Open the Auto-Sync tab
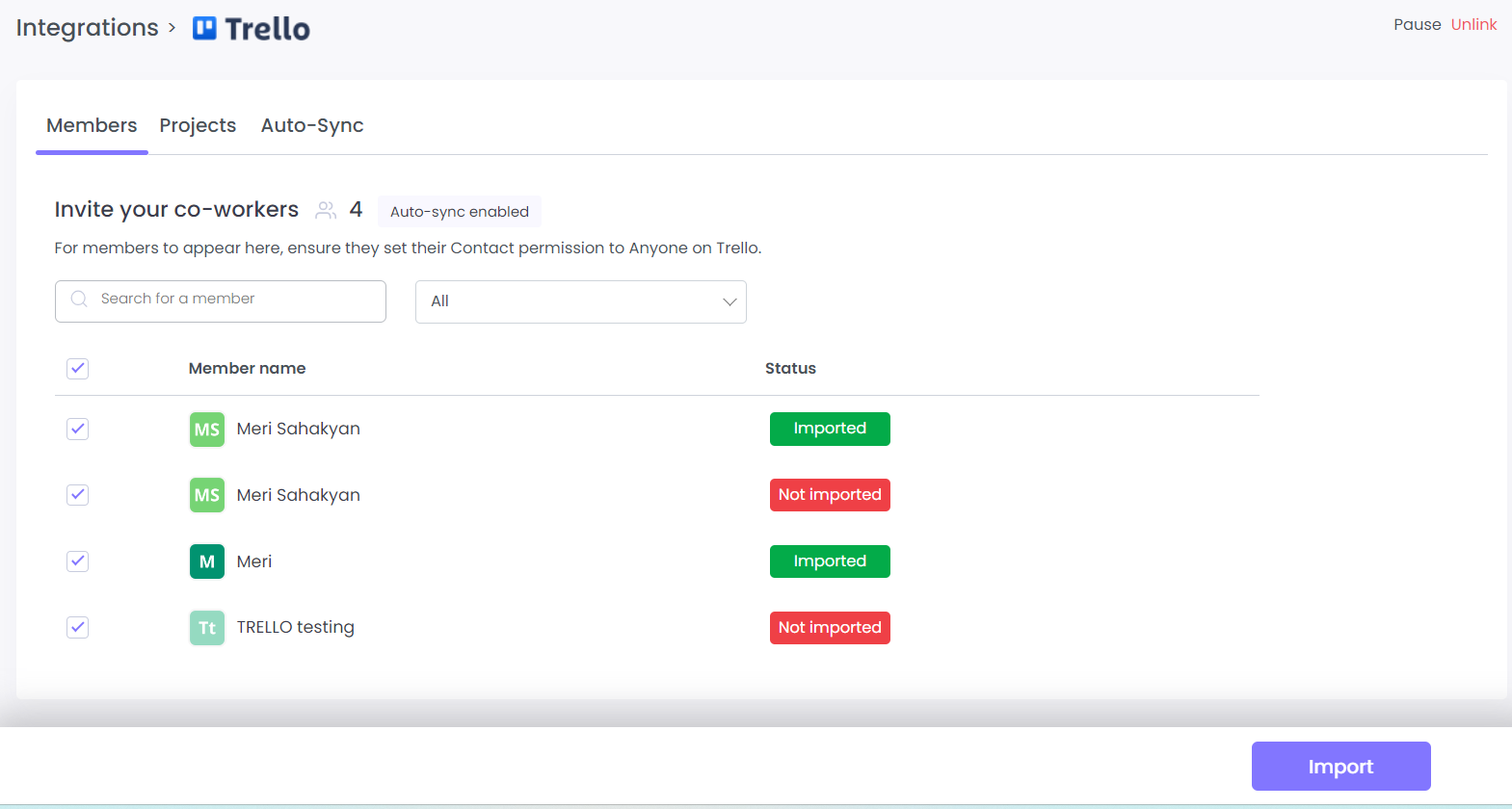This screenshot has width=1512, height=809. pos(312,125)
